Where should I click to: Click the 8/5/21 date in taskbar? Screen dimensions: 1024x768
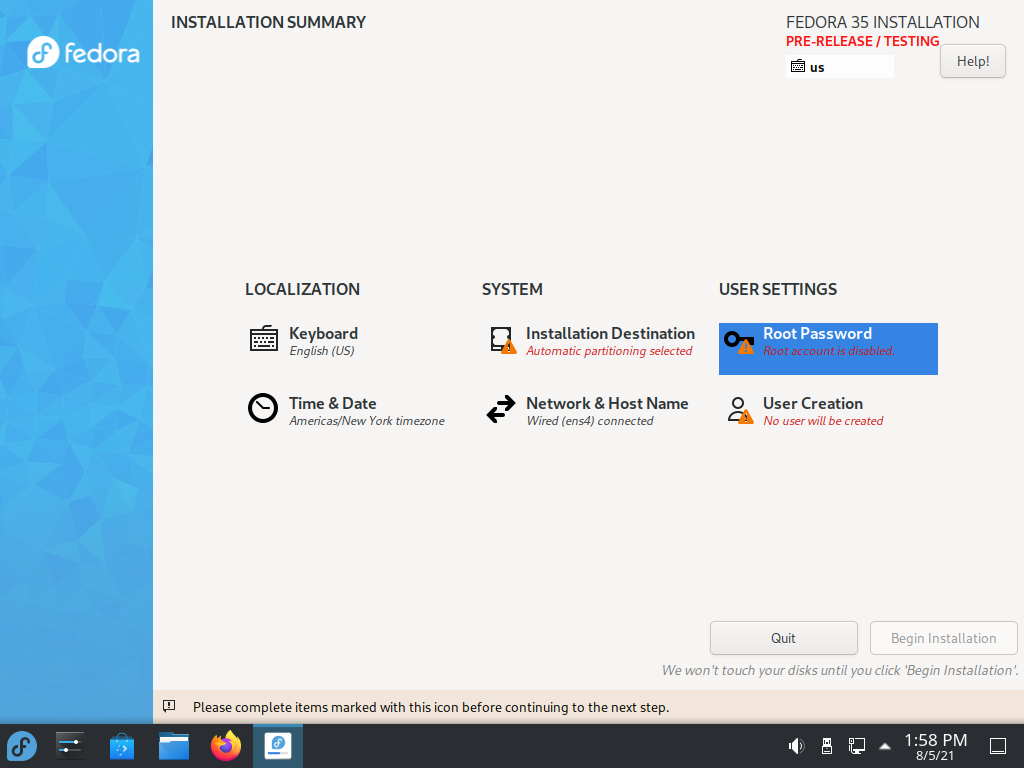(935, 756)
